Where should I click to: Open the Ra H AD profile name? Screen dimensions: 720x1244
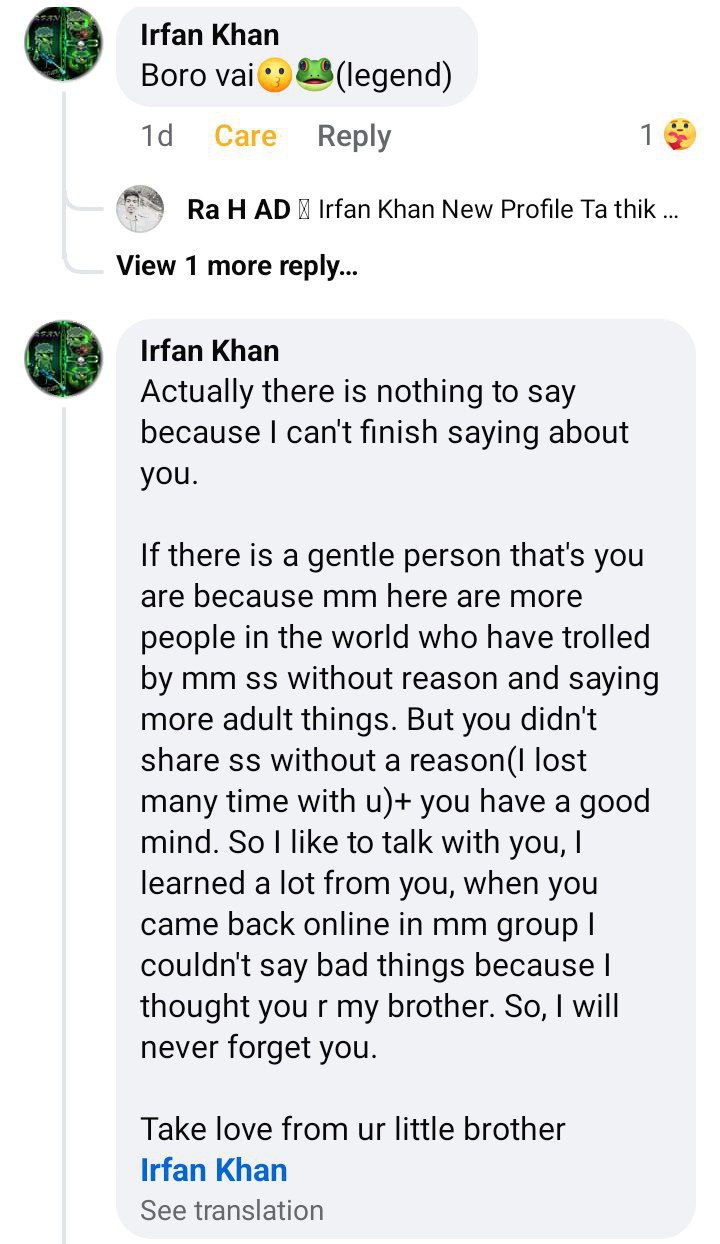[238, 210]
